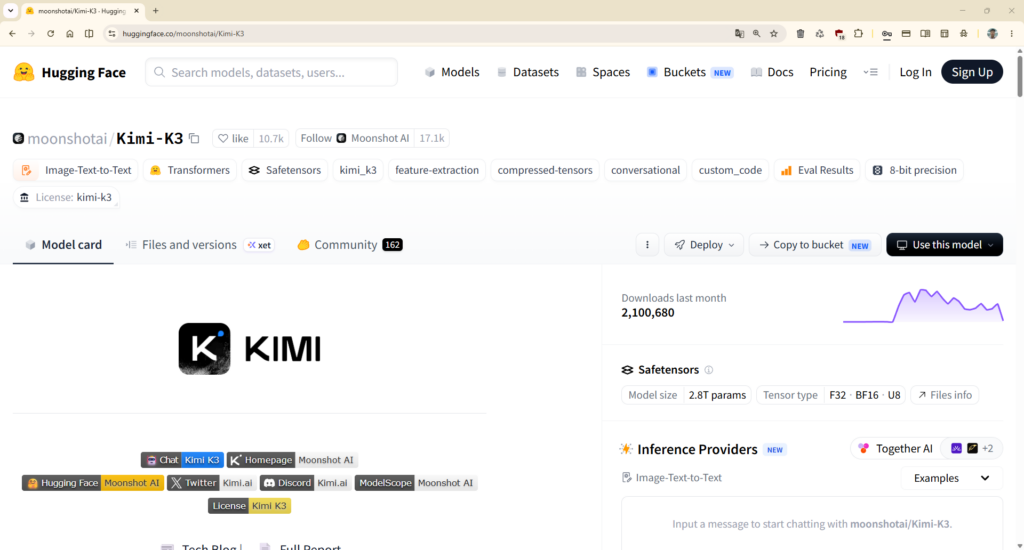Viewport: 1024px width, 550px height.
Task: Go to Models in the top navigation
Action: click(452, 72)
